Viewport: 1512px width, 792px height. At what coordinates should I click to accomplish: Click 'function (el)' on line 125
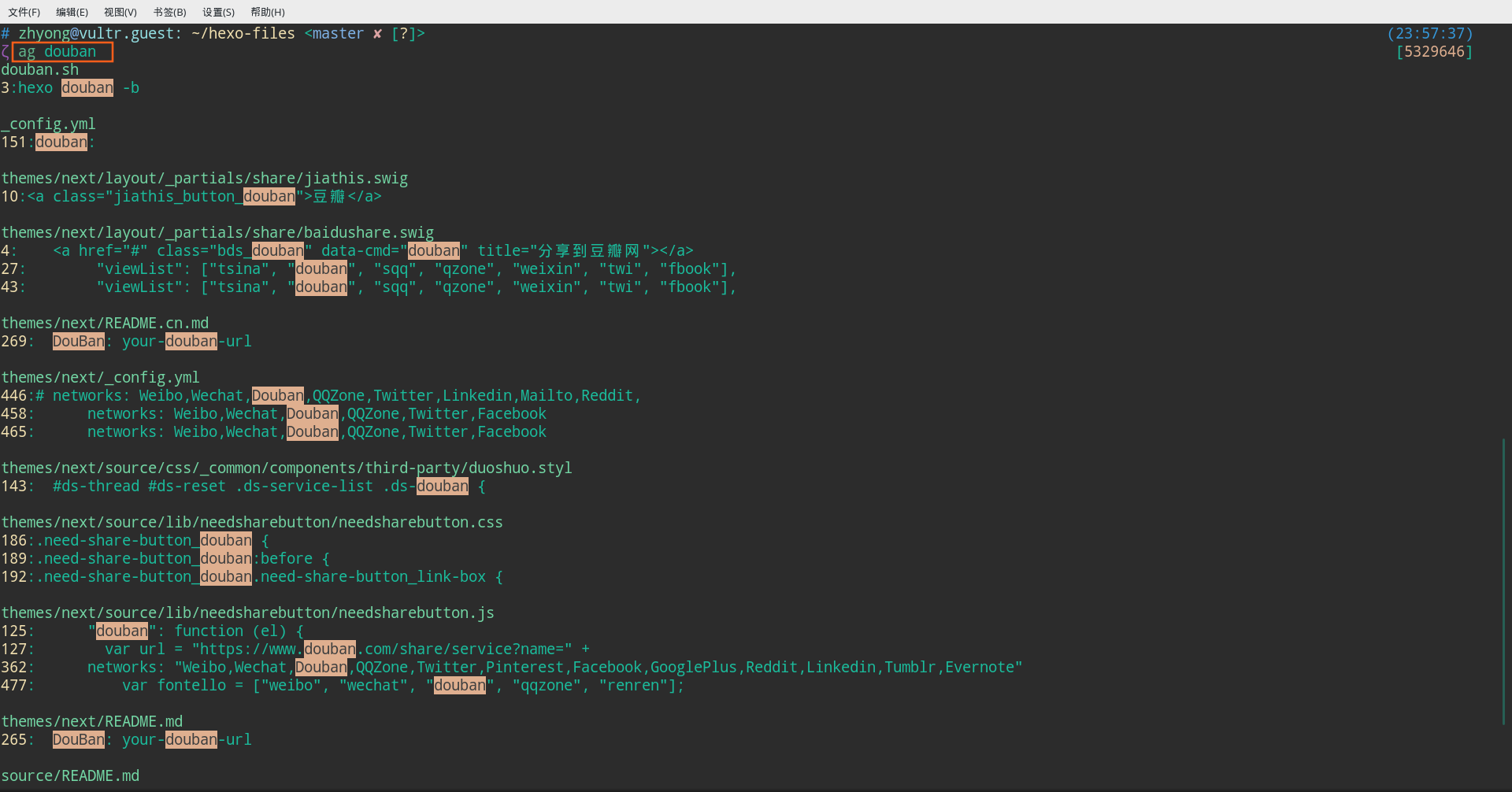pyautogui.click(x=230, y=631)
